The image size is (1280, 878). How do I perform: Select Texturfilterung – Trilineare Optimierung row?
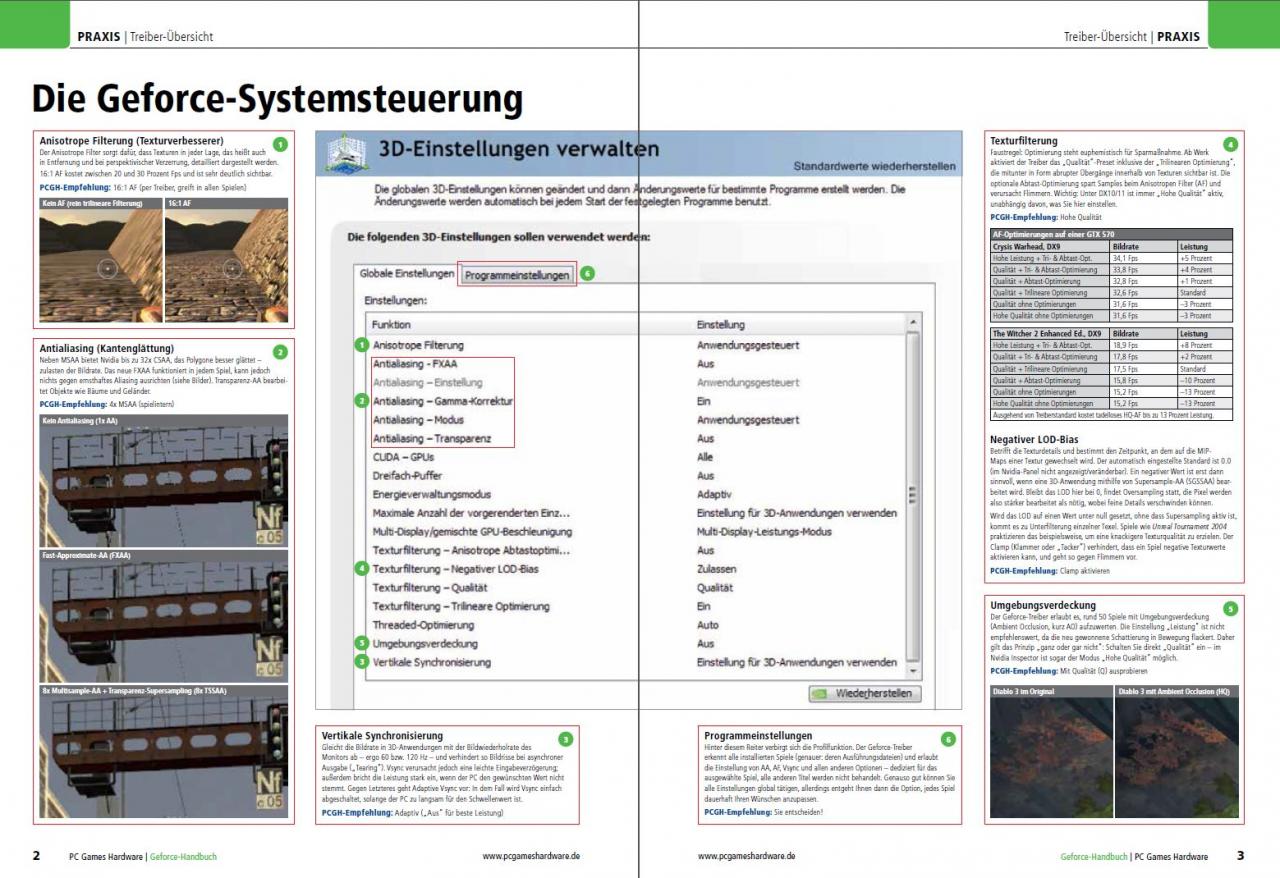click(x=634, y=607)
